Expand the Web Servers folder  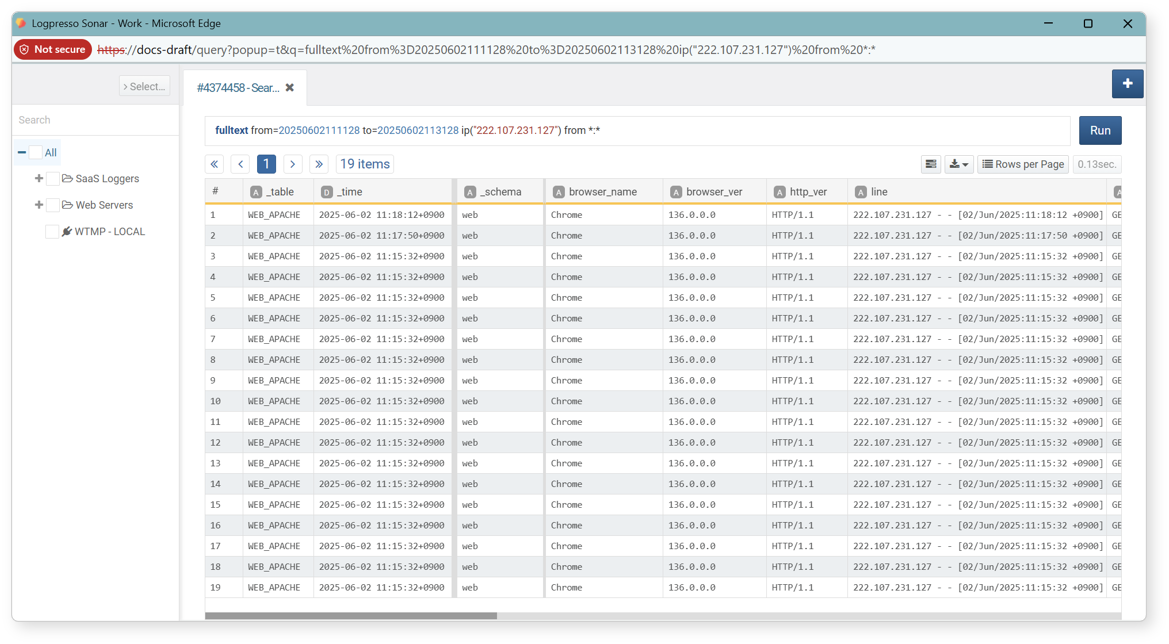39,205
